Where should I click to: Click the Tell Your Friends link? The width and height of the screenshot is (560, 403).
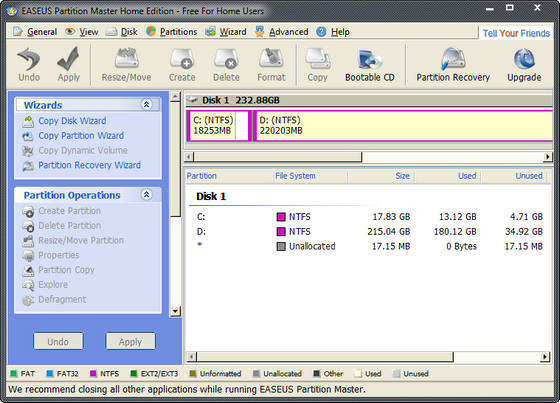(516, 33)
